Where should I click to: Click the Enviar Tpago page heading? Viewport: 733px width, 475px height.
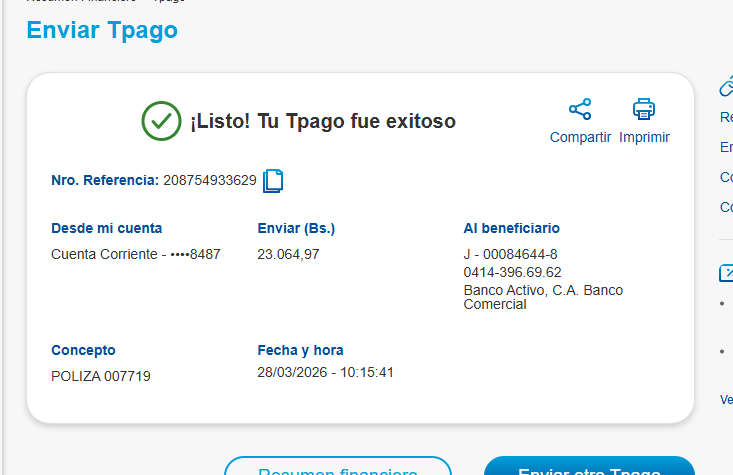[102, 30]
